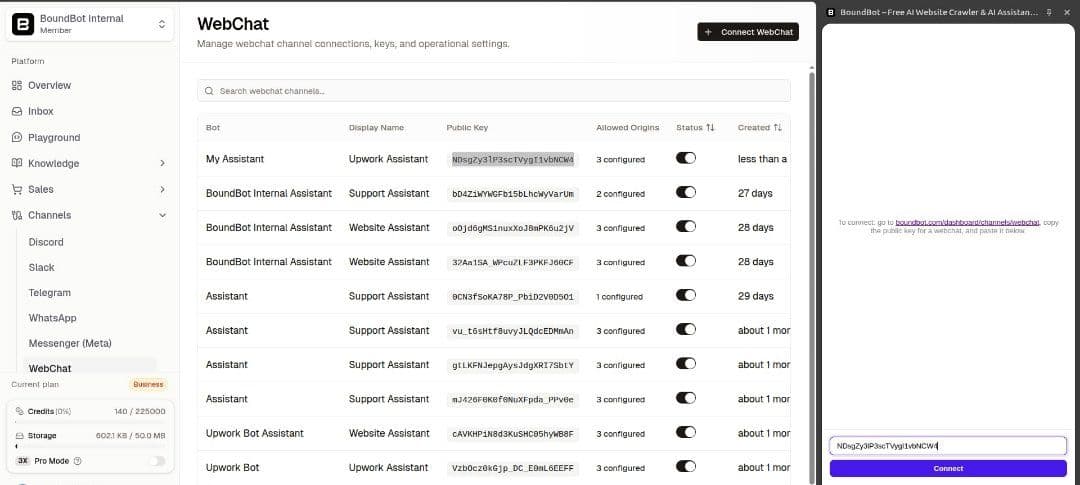Click the public key input in side panel

tap(948, 446)
